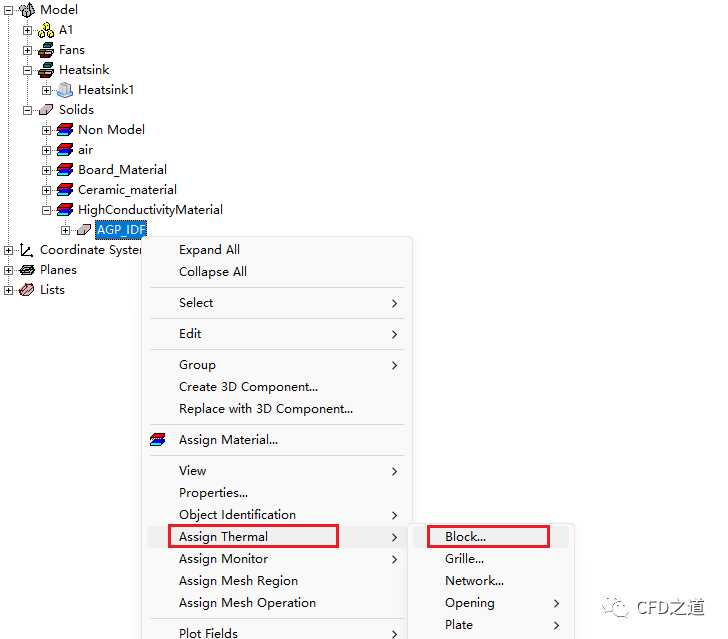Expand the Planes node

tap(8, 270)
